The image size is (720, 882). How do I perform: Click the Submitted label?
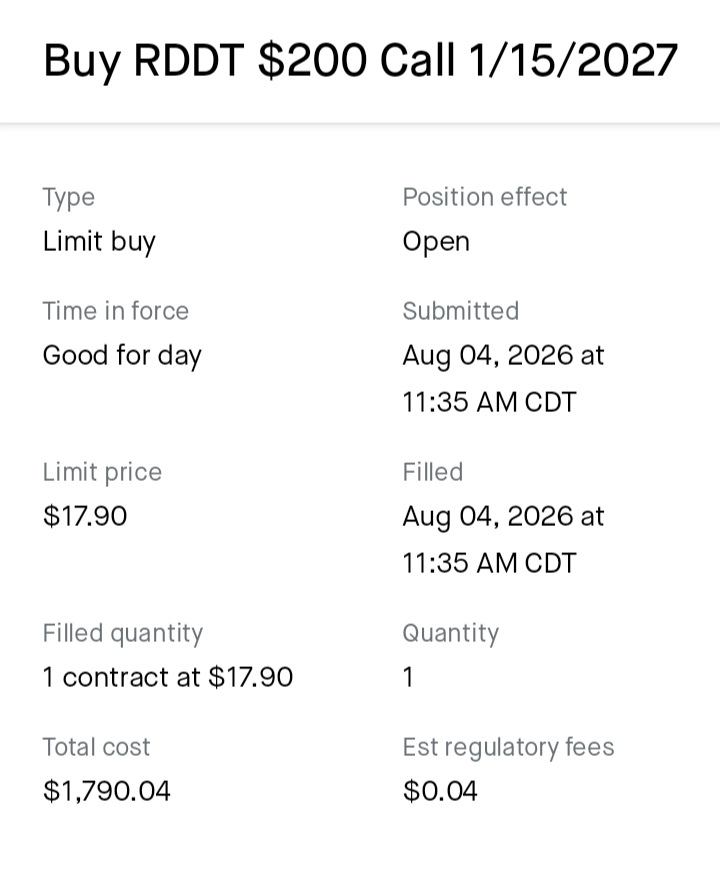click(461, 311)
